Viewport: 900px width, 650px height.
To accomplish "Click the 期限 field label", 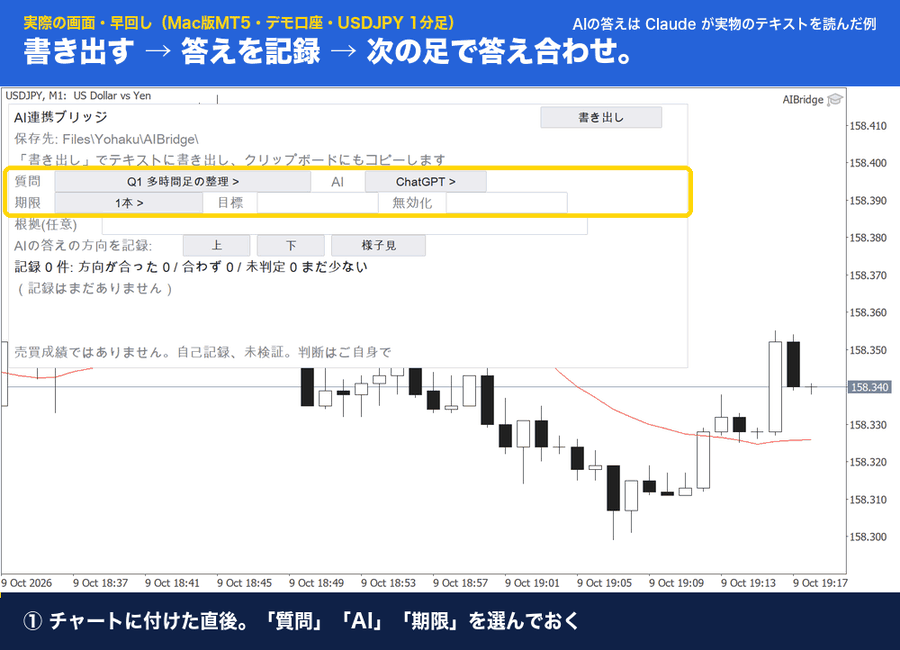I will click(28, 203).
